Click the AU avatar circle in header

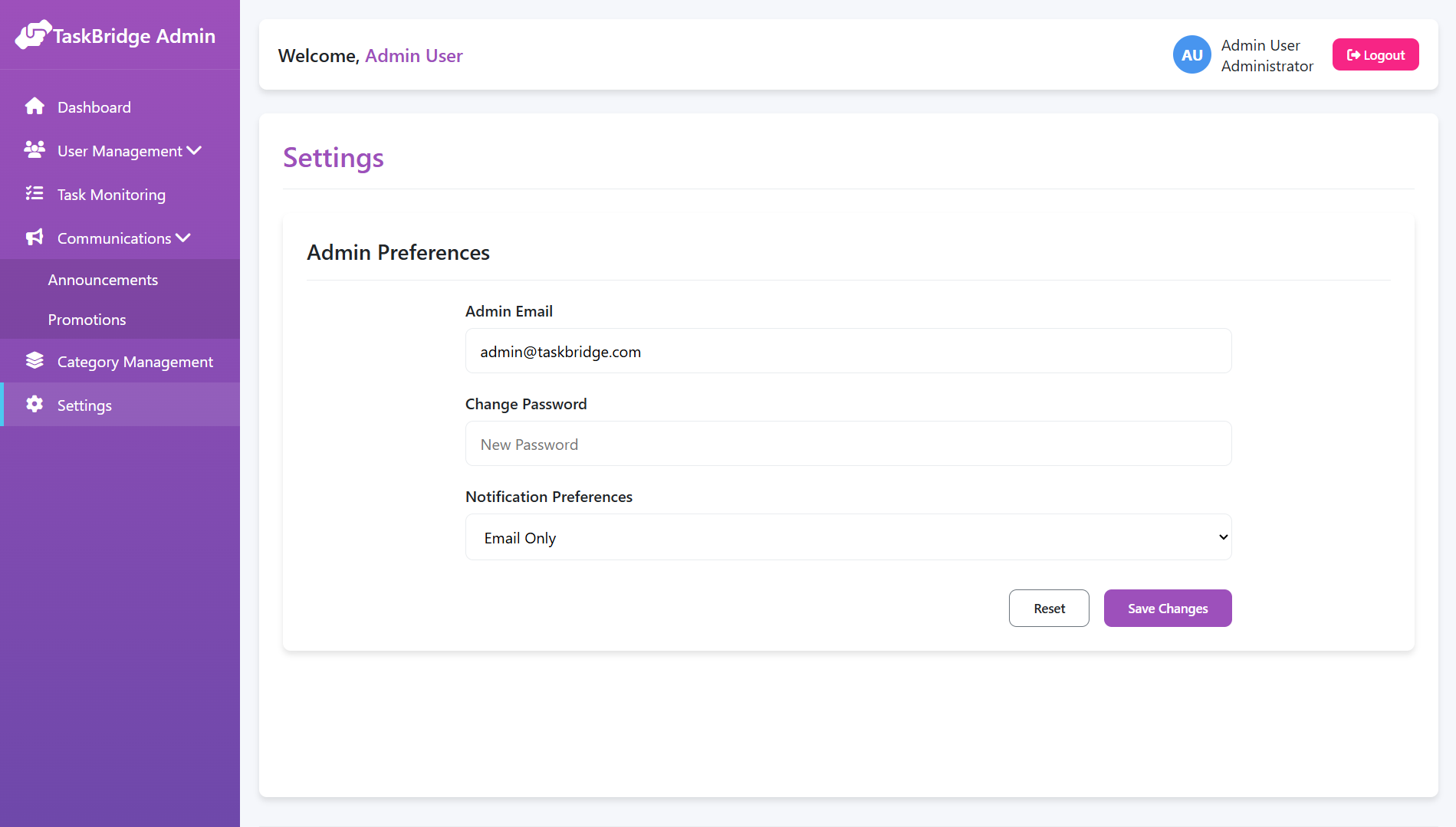tap(1191, 54)
